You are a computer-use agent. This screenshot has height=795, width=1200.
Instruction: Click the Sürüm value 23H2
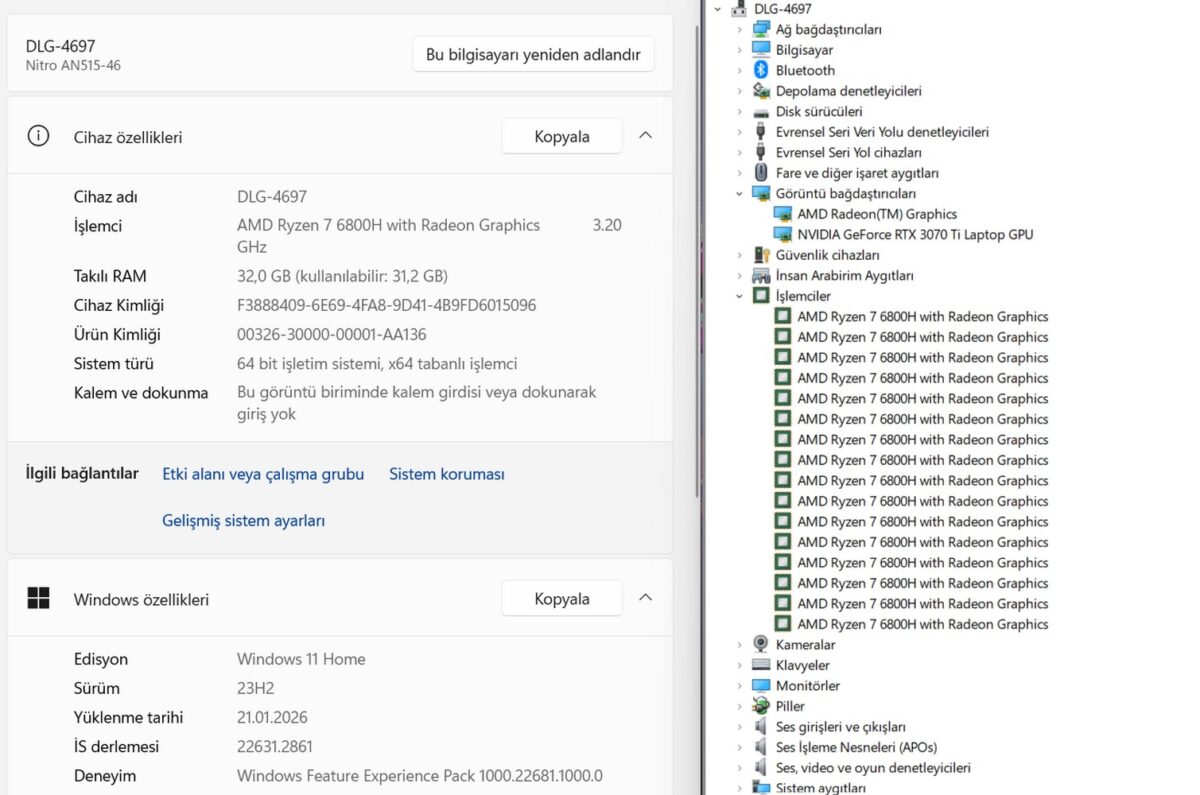click(255, 688)
